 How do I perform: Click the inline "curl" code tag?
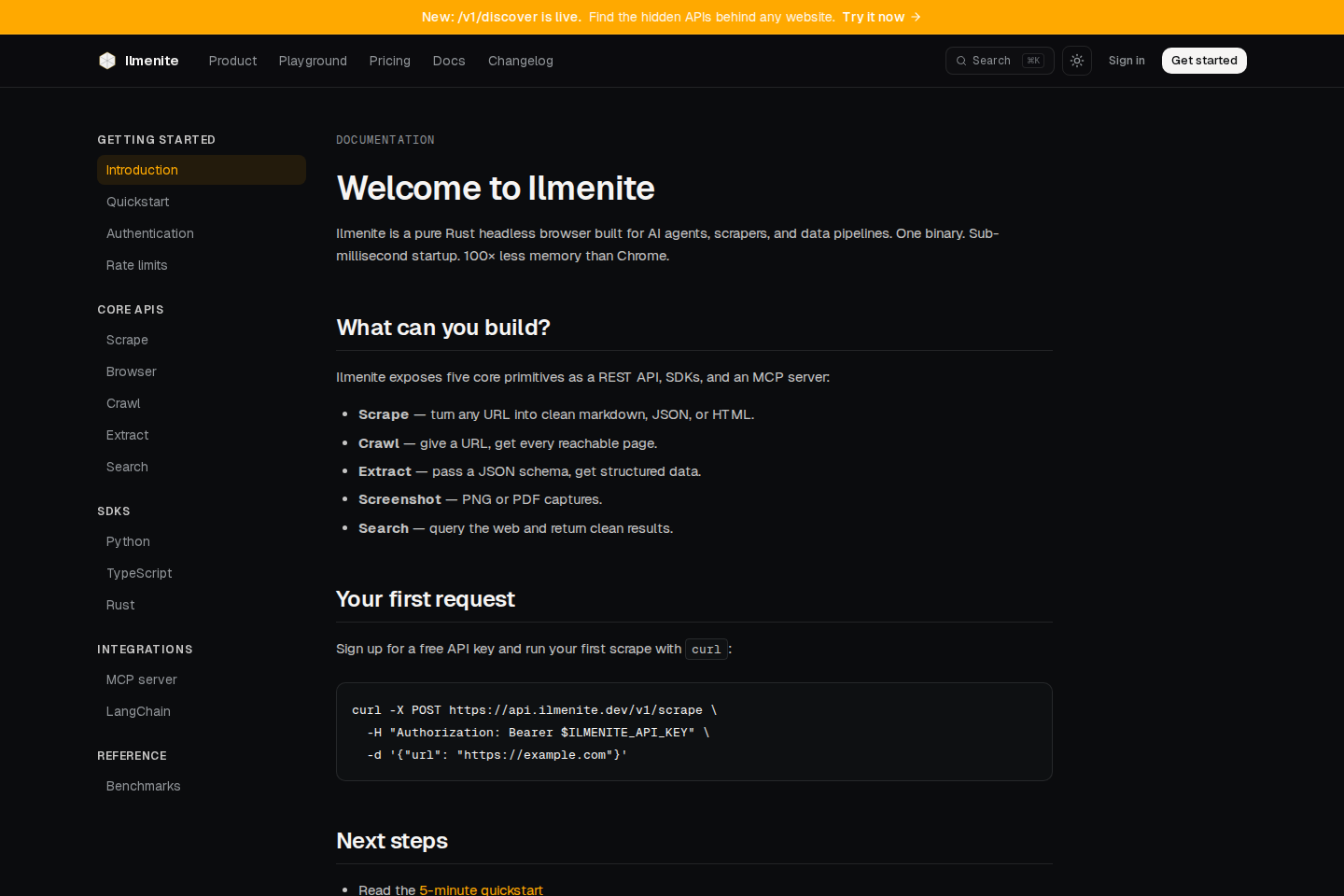[707, 650]
